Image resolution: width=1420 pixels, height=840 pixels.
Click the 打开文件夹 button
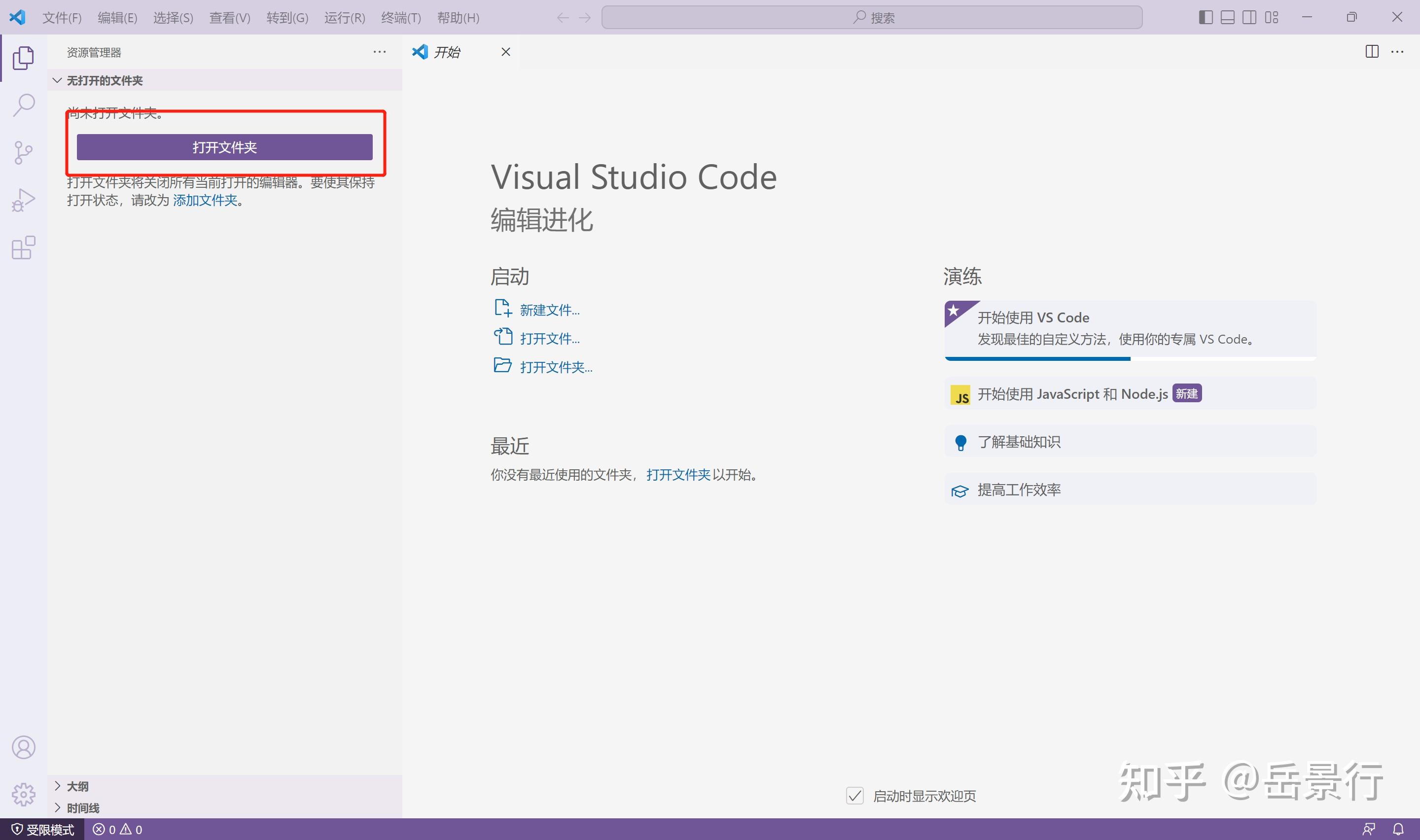pos(224,146)
